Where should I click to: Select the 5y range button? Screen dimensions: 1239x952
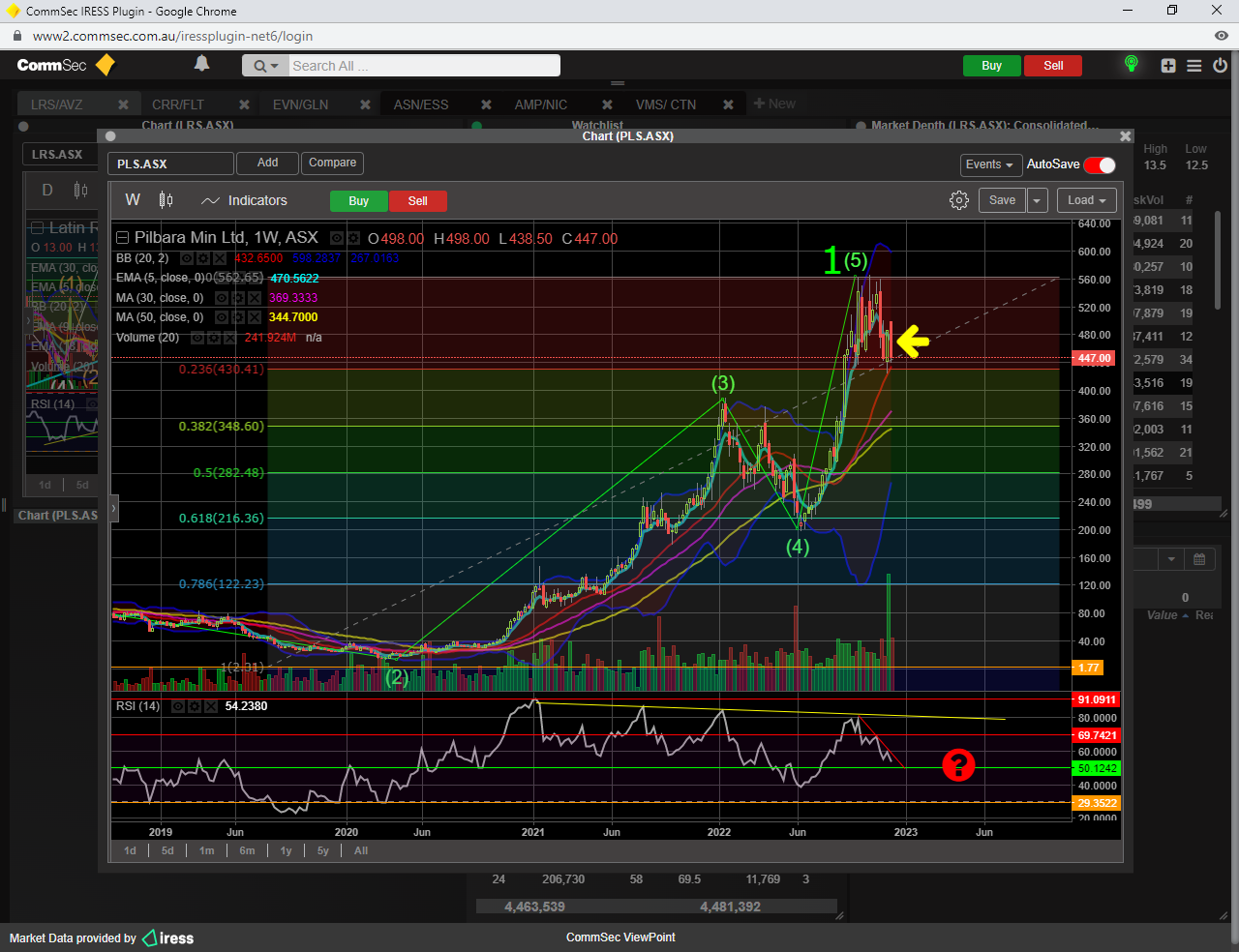pyautogui.click(x=323, y=850)
